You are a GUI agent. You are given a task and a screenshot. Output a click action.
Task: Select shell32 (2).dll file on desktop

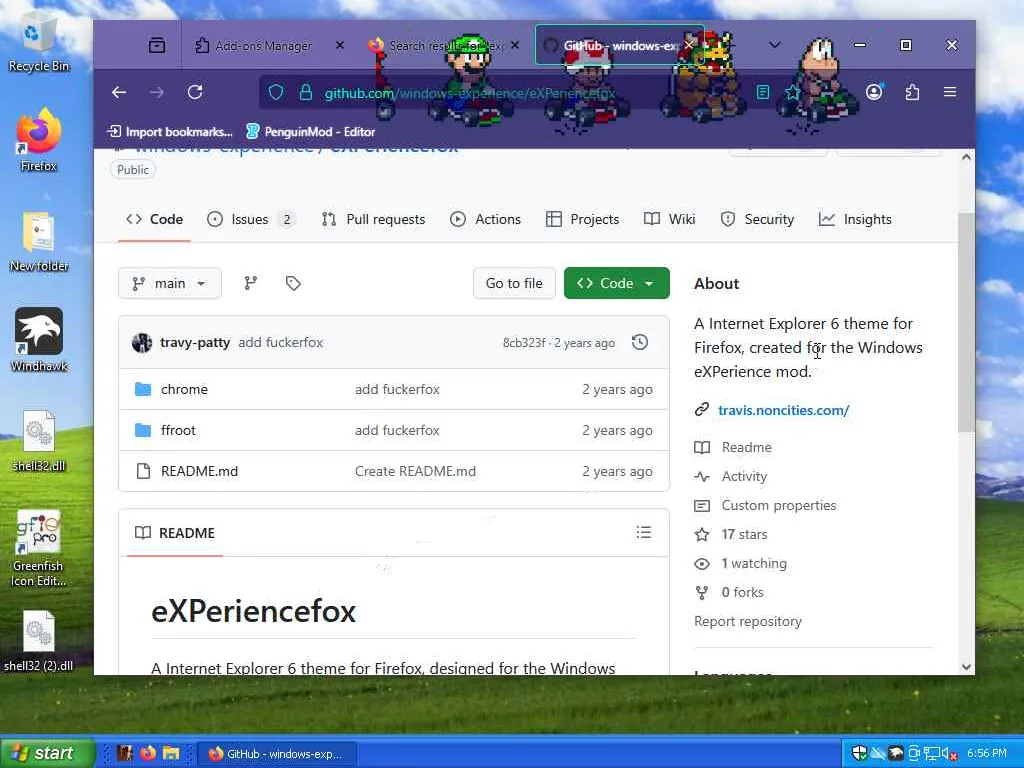pyautogui.click(x=39, y=641)
